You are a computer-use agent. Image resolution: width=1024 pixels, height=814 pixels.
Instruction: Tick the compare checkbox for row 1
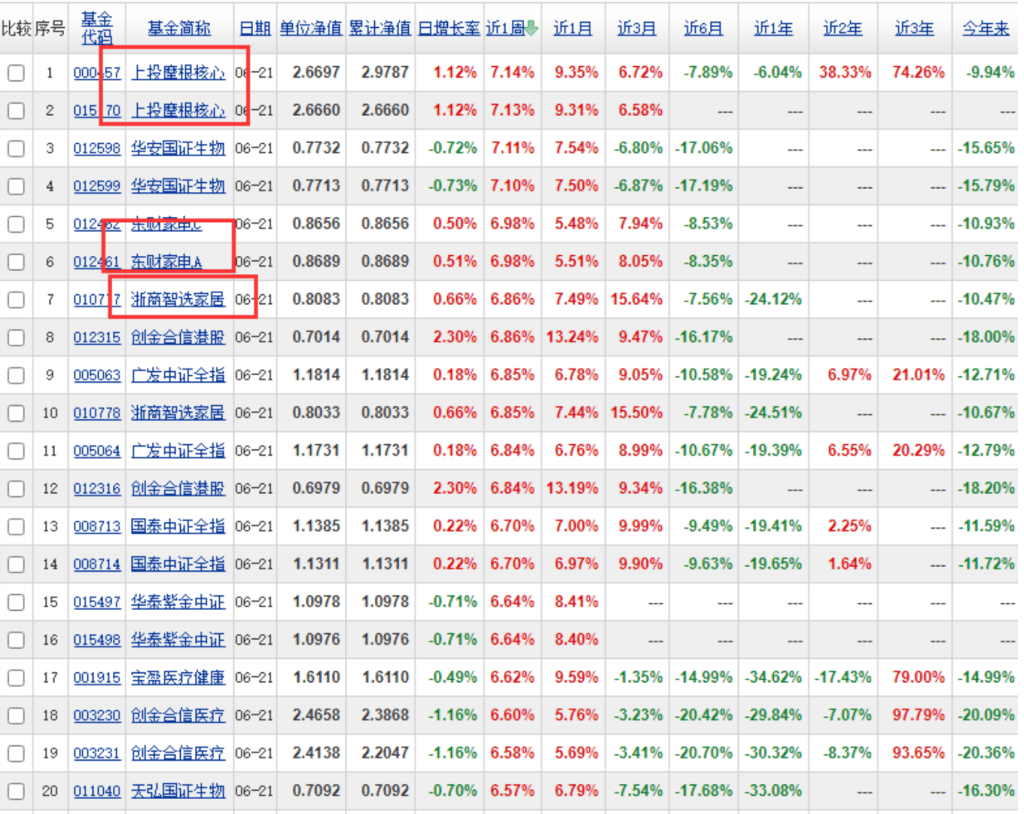pyautogui.click(x=16, y=73)
